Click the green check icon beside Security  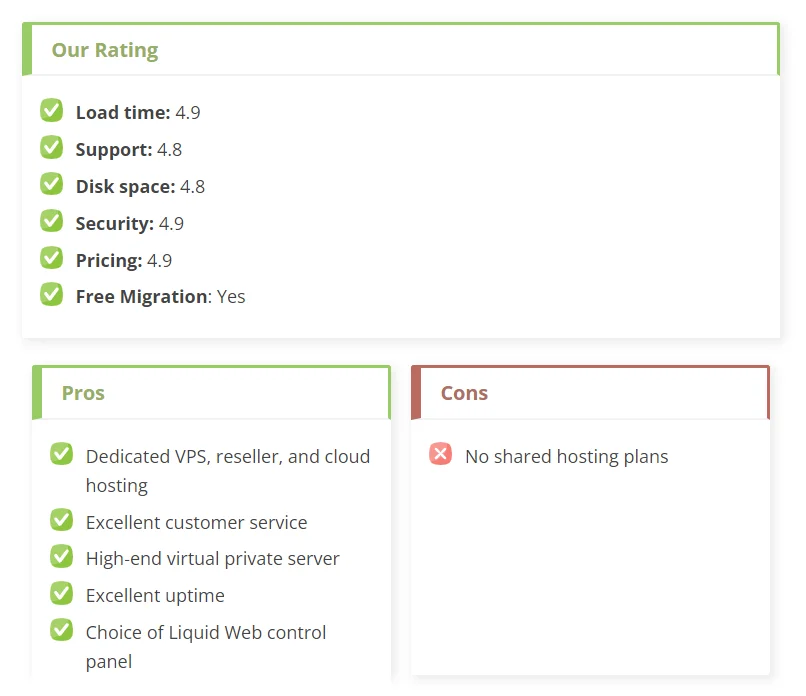point(51,221)
